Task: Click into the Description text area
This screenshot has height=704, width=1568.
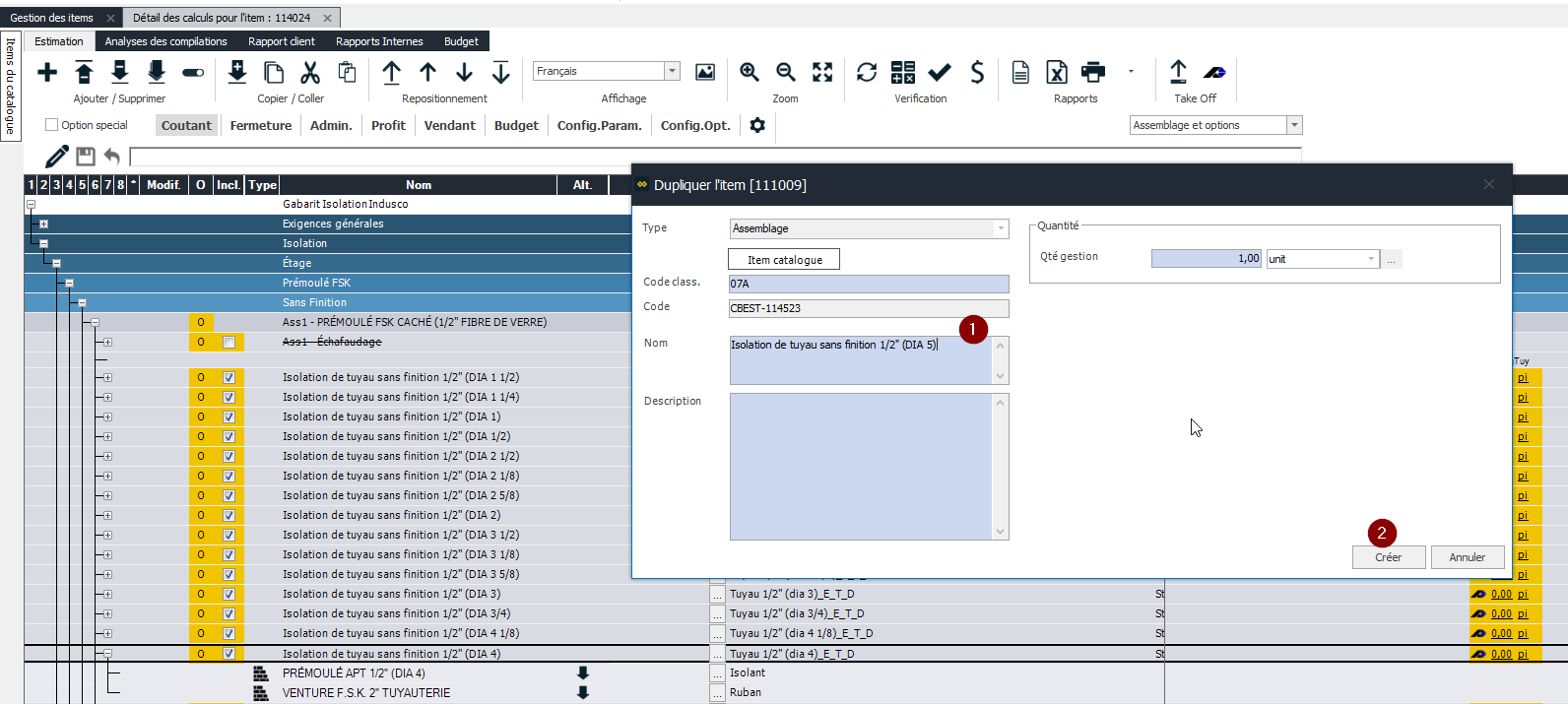Action: point(860,467)
